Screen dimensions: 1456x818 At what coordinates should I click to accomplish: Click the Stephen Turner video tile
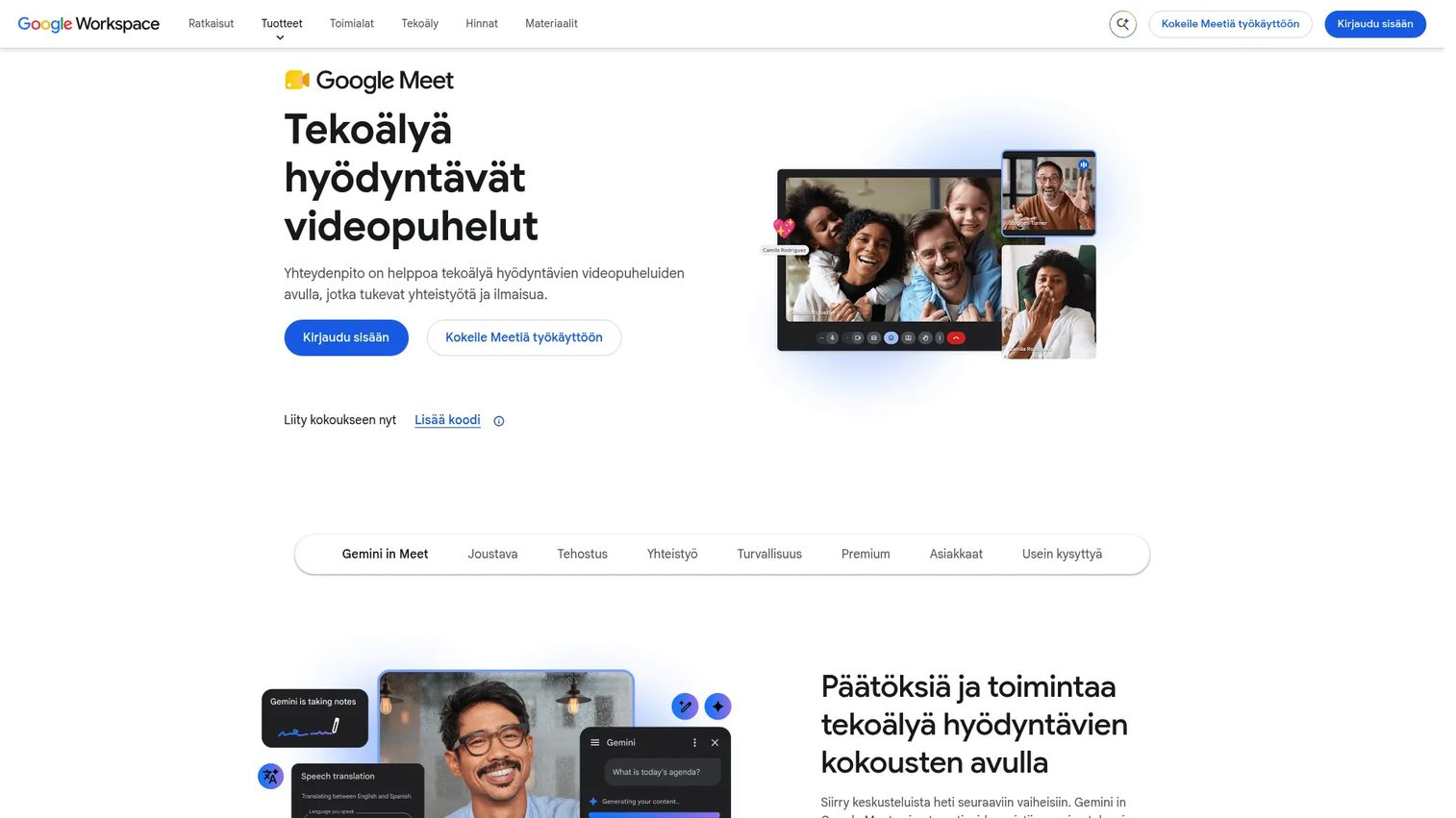click(x=1048, y=193)
